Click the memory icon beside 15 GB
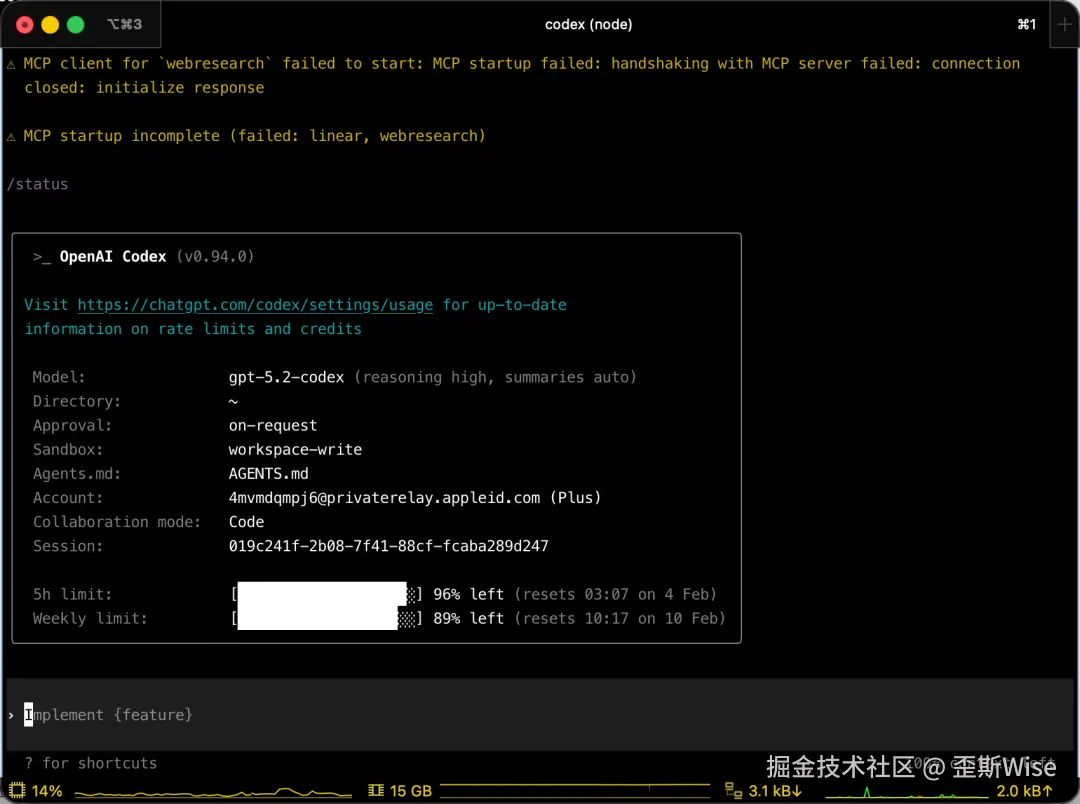This screenshot has height=804, width=1080. tap(375, 790)
